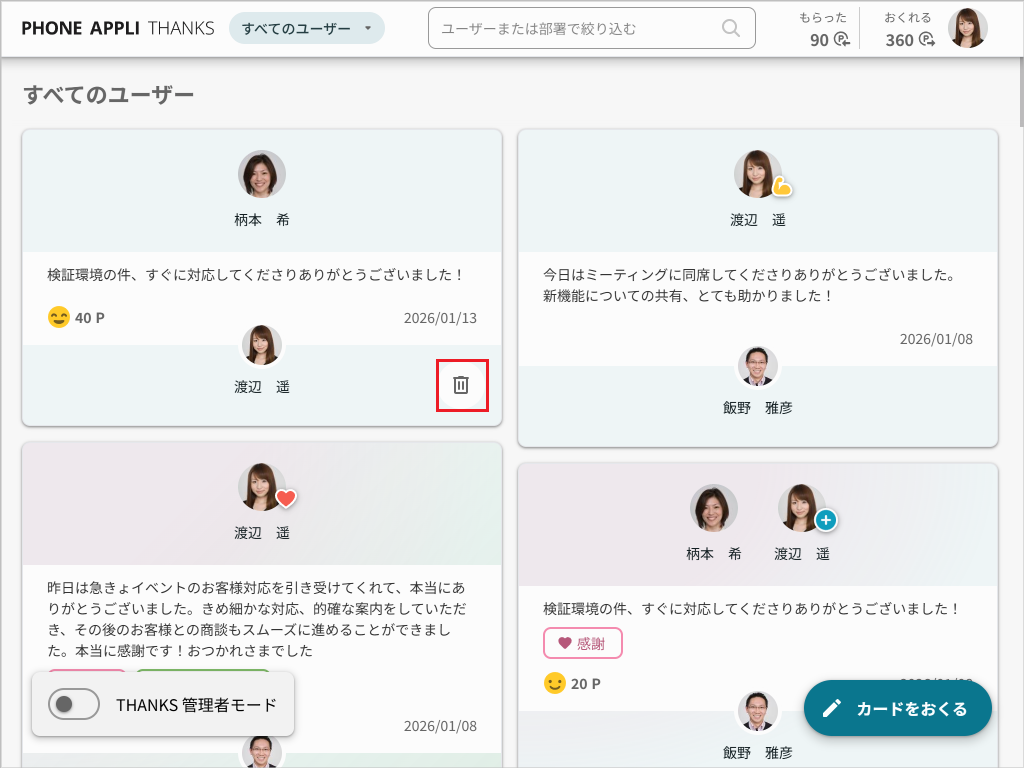Click 渡辺 遥's avatar with the plus badge
1024x768 pixels.
[801, 508]
